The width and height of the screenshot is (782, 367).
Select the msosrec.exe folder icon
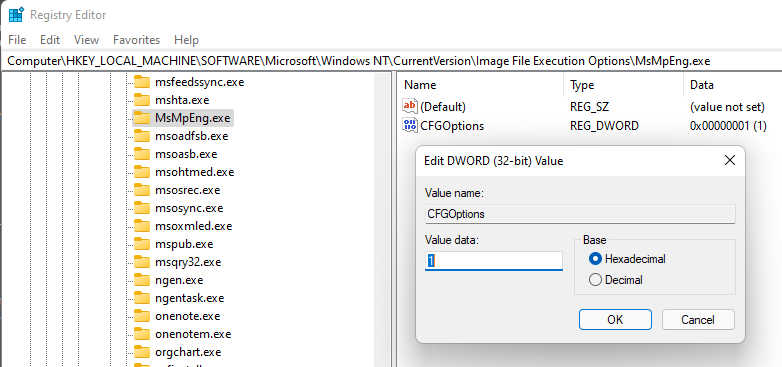click(x=142, y=190)
